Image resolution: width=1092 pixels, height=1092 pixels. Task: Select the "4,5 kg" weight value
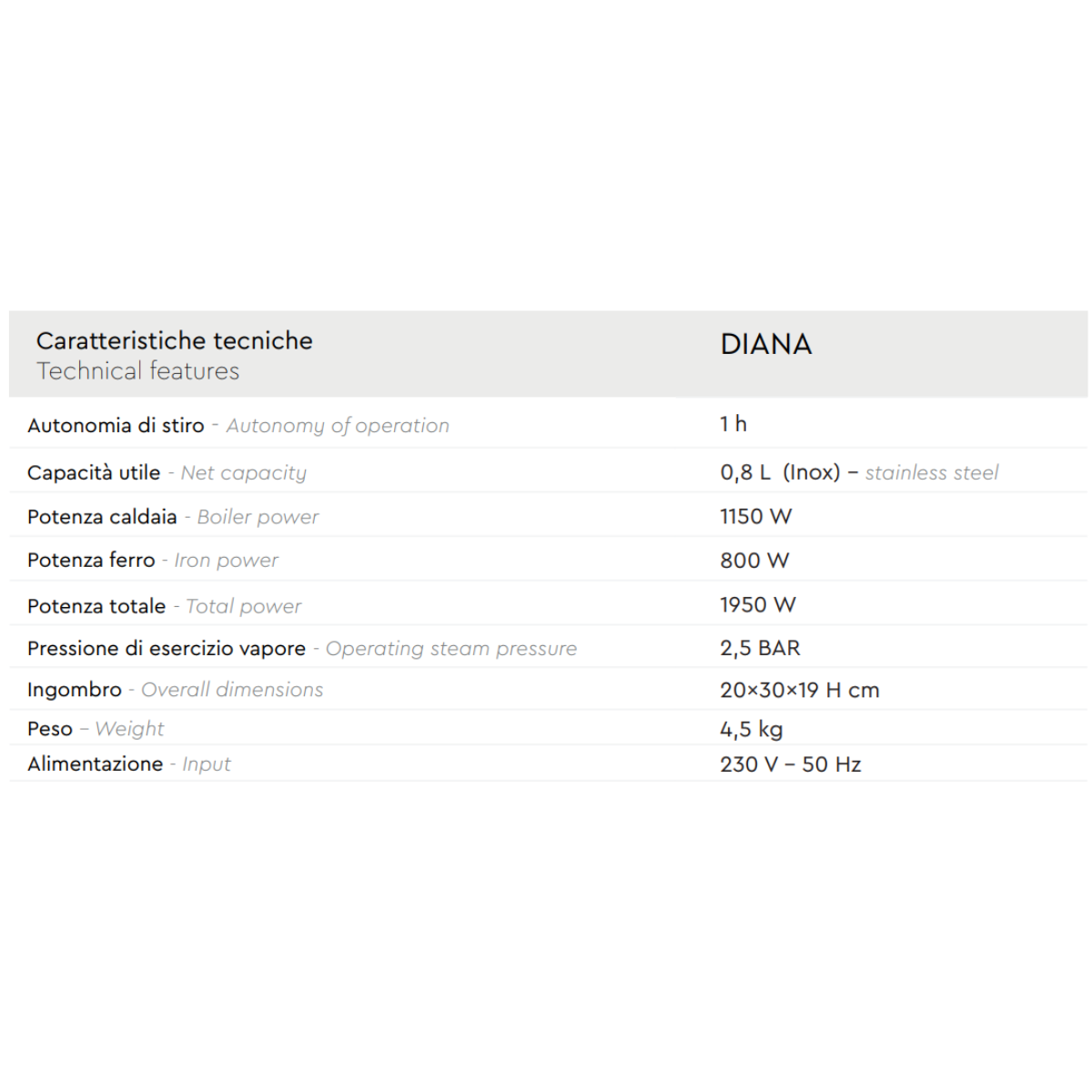[751, 729]
